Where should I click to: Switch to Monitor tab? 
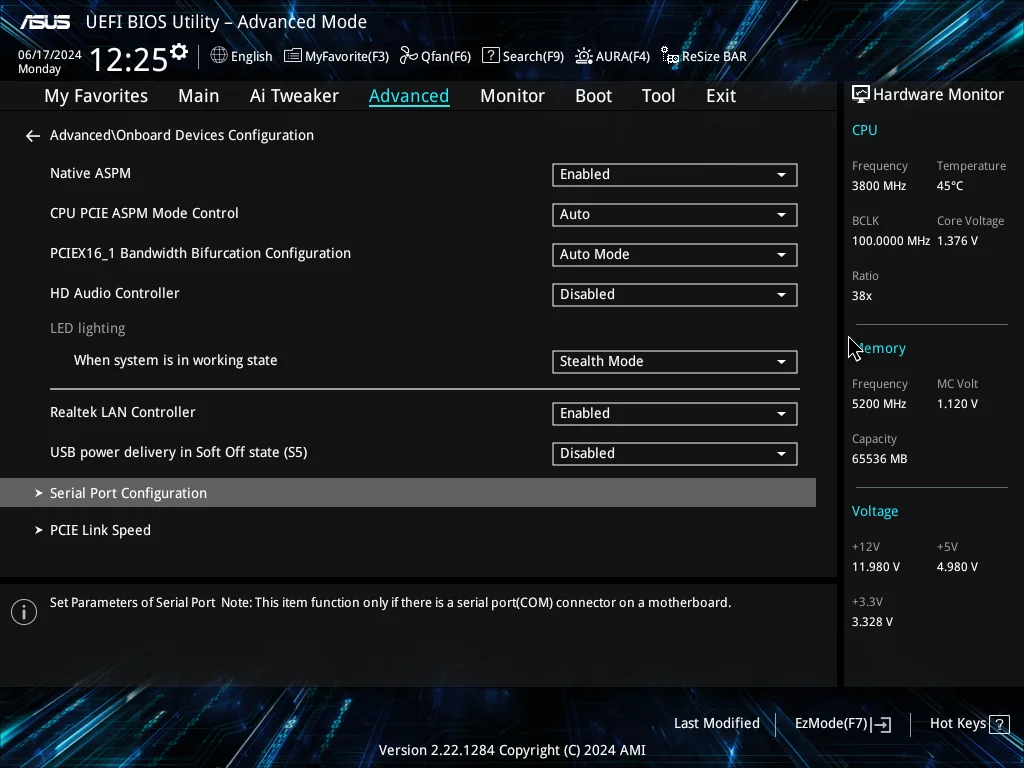click(512, 96)
